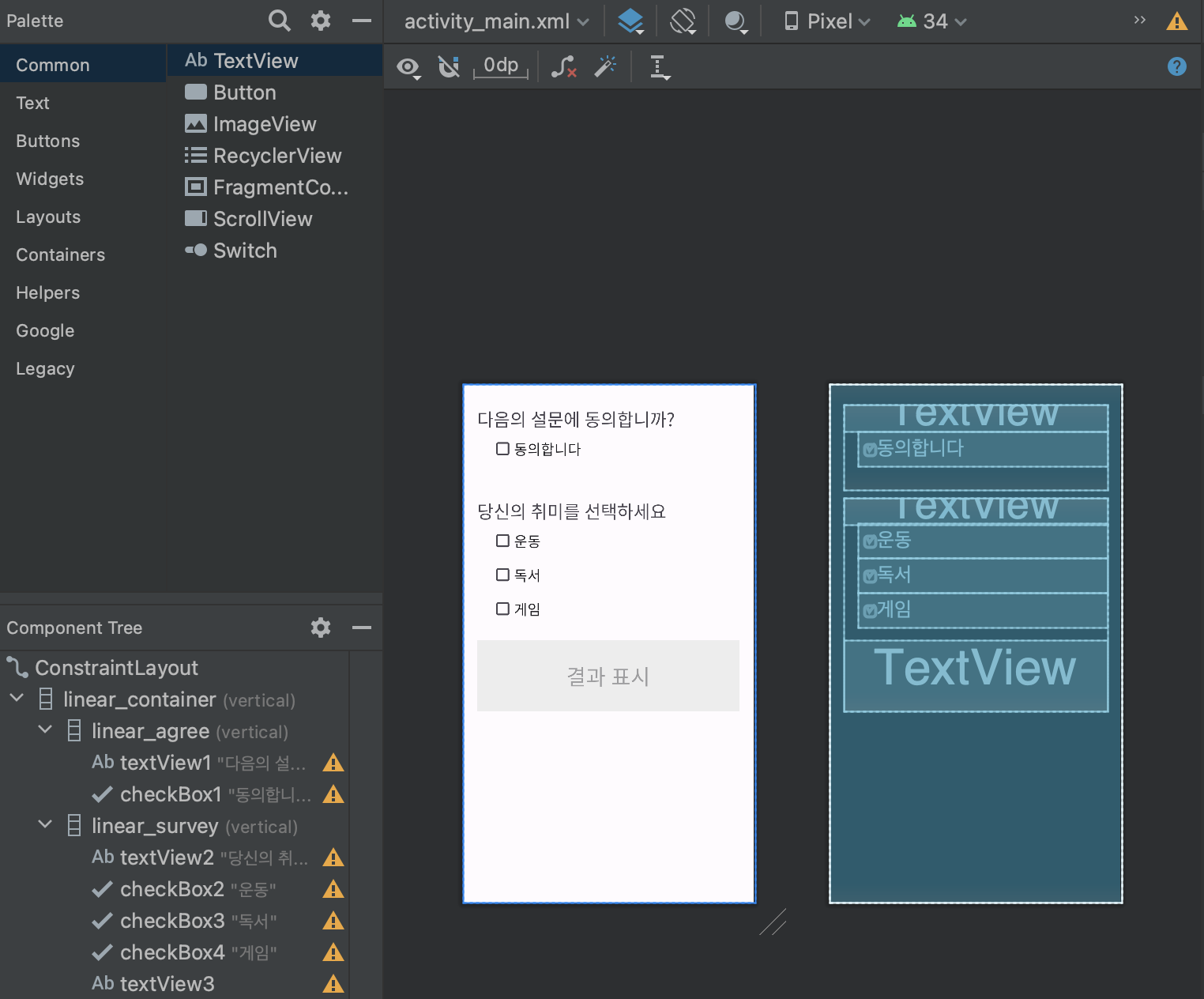Open the Palette search icon

coord(279,21)
